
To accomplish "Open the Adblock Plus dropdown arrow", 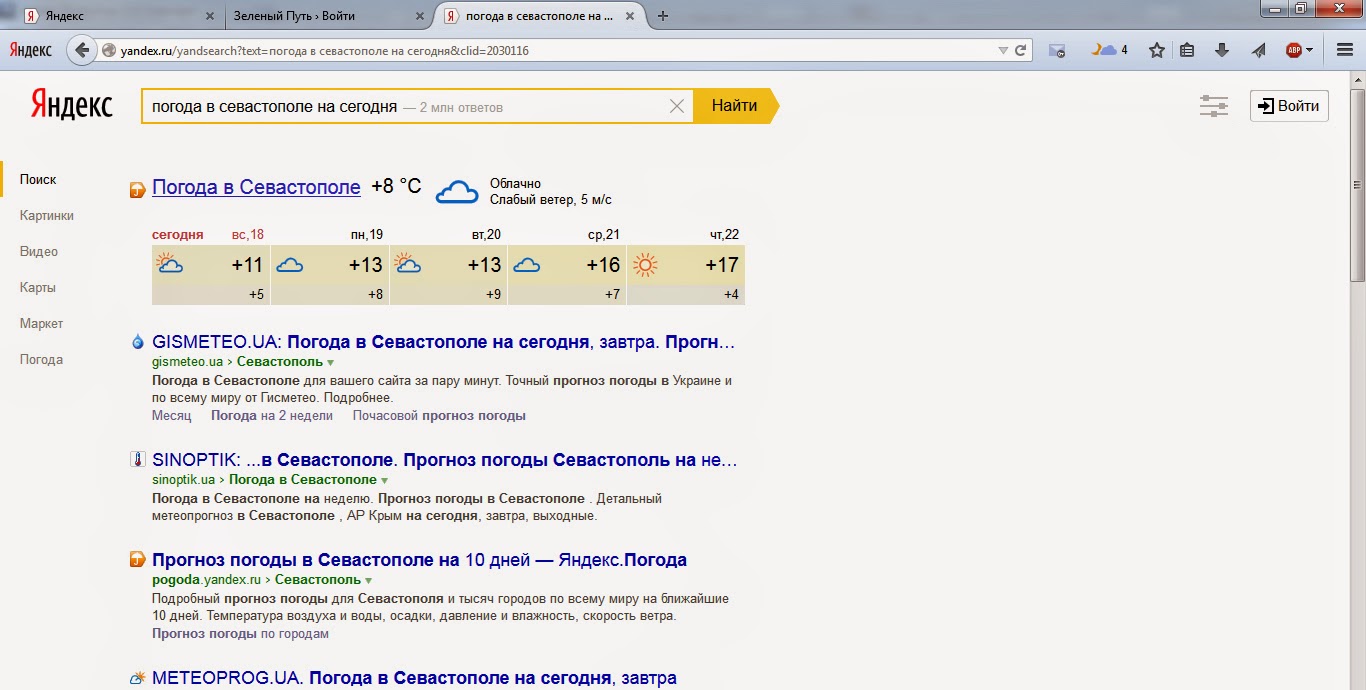I will [x=1310, y=50].
